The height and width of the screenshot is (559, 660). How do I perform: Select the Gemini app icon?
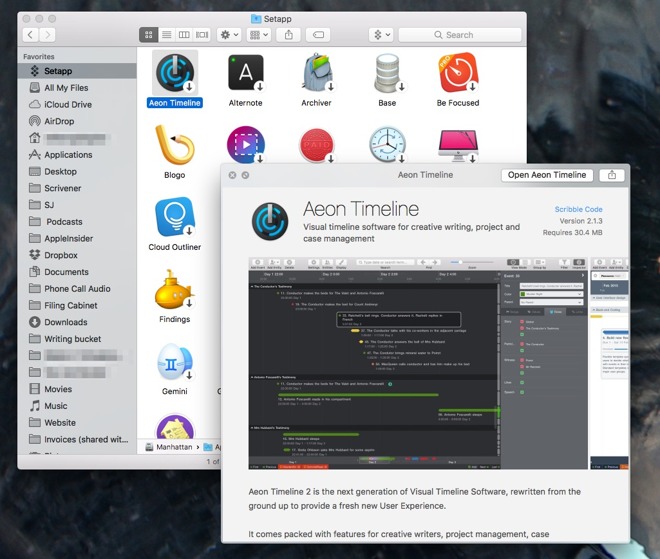tap(175, 362)
